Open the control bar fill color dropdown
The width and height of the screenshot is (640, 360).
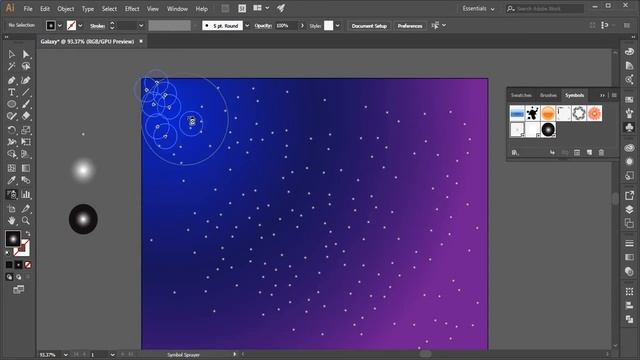pos(60,26)
